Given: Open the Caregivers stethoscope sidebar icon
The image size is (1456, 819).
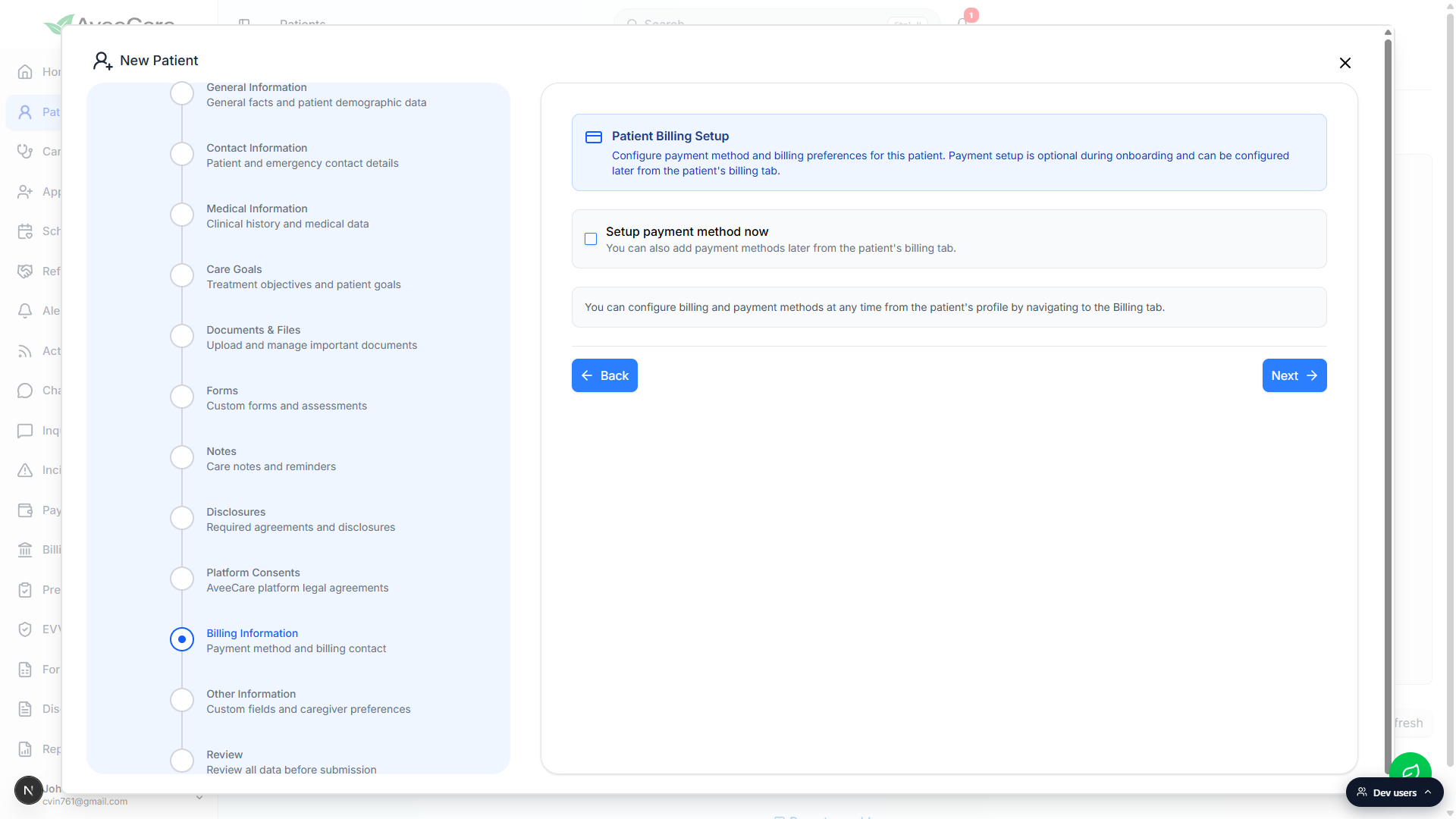Looking at the screenshot, I should pyautogui.click(x=25, y=152).
